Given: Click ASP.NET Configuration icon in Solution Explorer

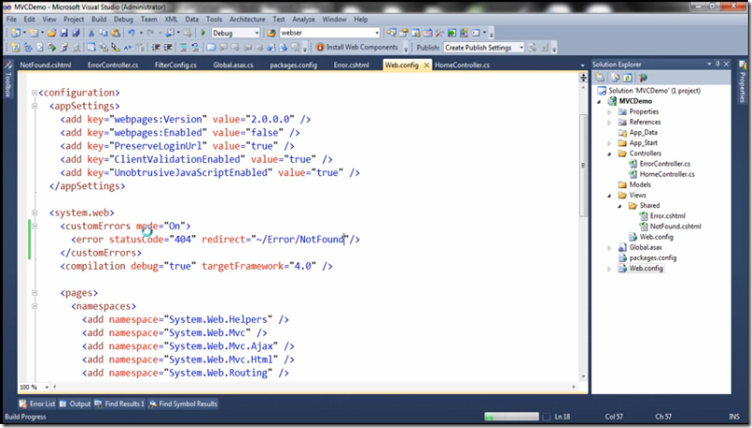Looking at the screenshot, I should 643,77.
